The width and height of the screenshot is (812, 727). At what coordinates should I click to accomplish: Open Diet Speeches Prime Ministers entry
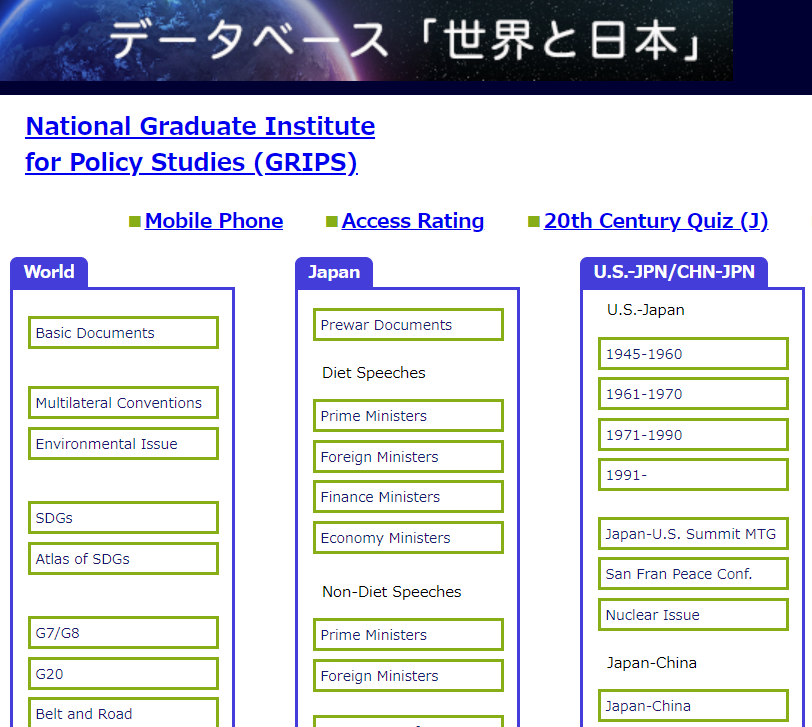click(x=408, y=416)
